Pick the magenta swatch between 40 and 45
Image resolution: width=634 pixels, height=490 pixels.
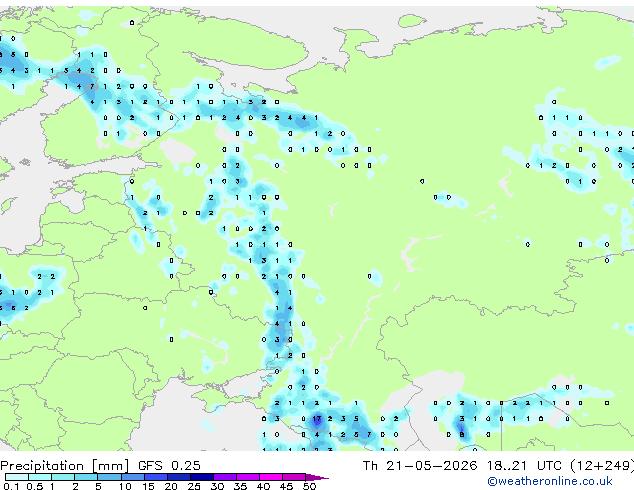click(271, 477)
